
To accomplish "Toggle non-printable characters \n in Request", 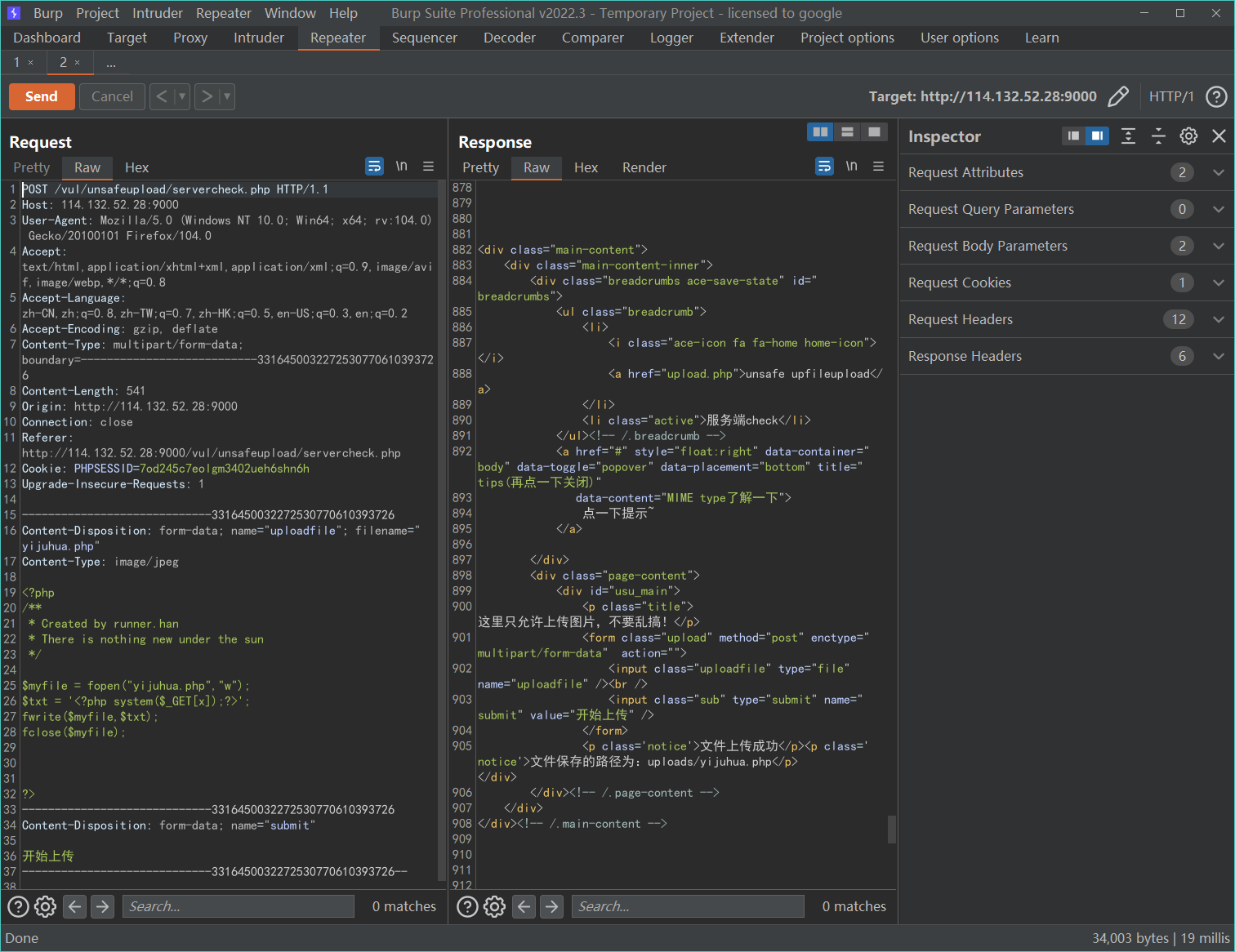I will [x=401, y=167].
